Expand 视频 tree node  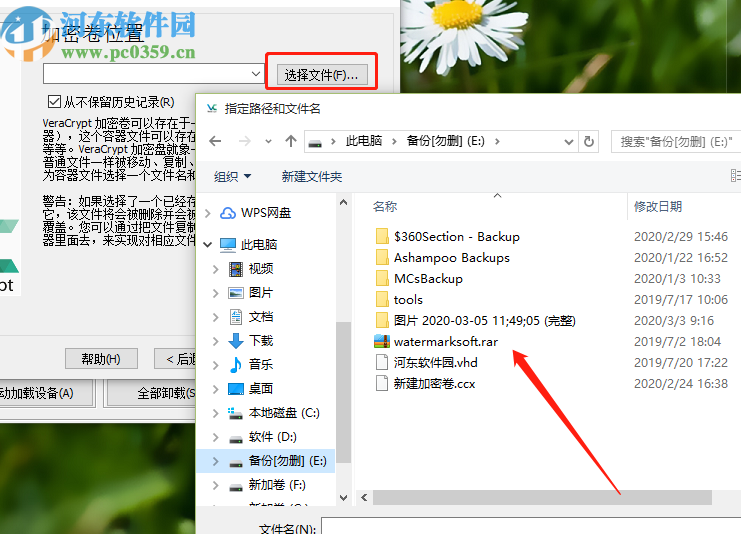(215, 269)
